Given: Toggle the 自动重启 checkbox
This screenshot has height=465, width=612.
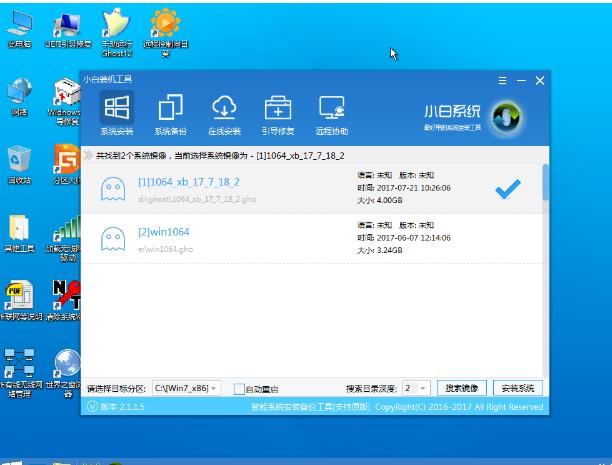Looking at the screenshot, I should pyautogui.click(x=239, y=389).
